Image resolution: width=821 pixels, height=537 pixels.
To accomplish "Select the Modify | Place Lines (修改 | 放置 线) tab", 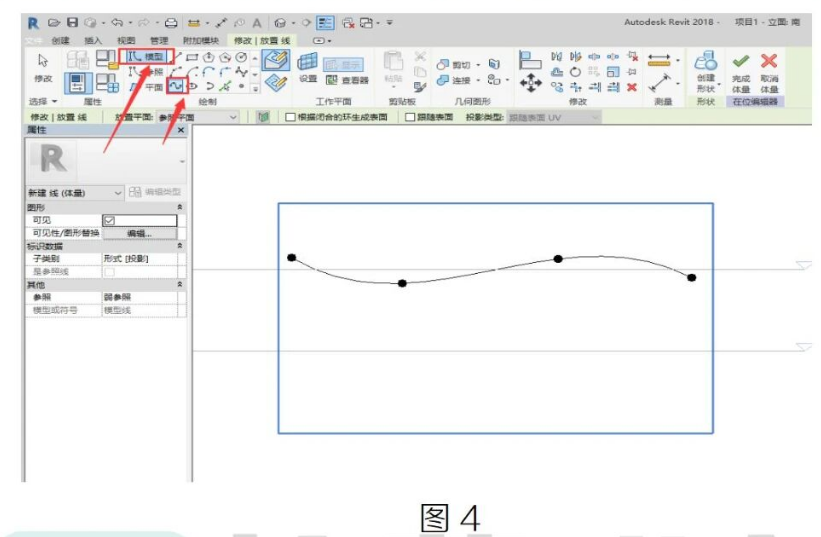I will 262,40.
